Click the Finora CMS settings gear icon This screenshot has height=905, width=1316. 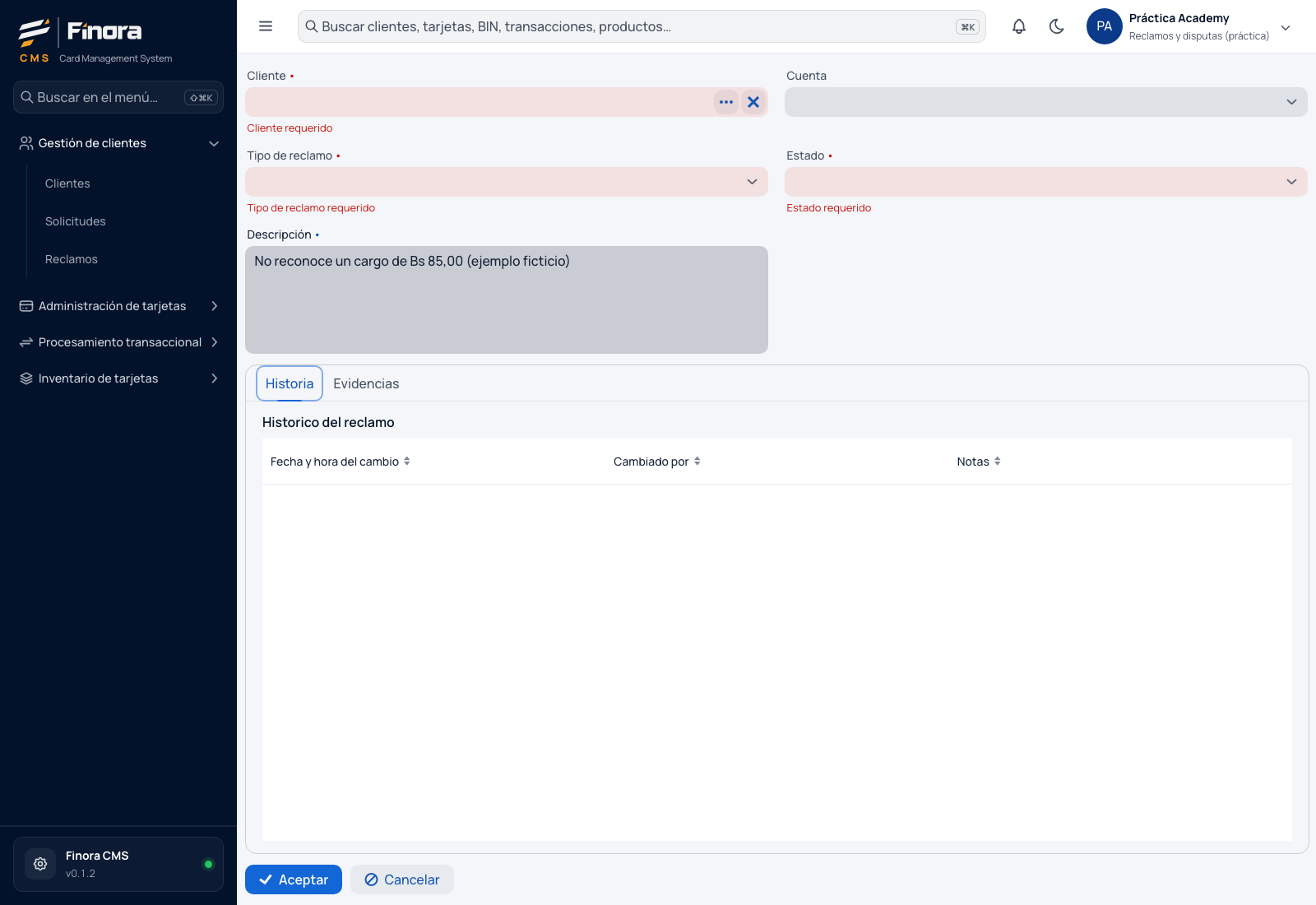pos(40,864)
